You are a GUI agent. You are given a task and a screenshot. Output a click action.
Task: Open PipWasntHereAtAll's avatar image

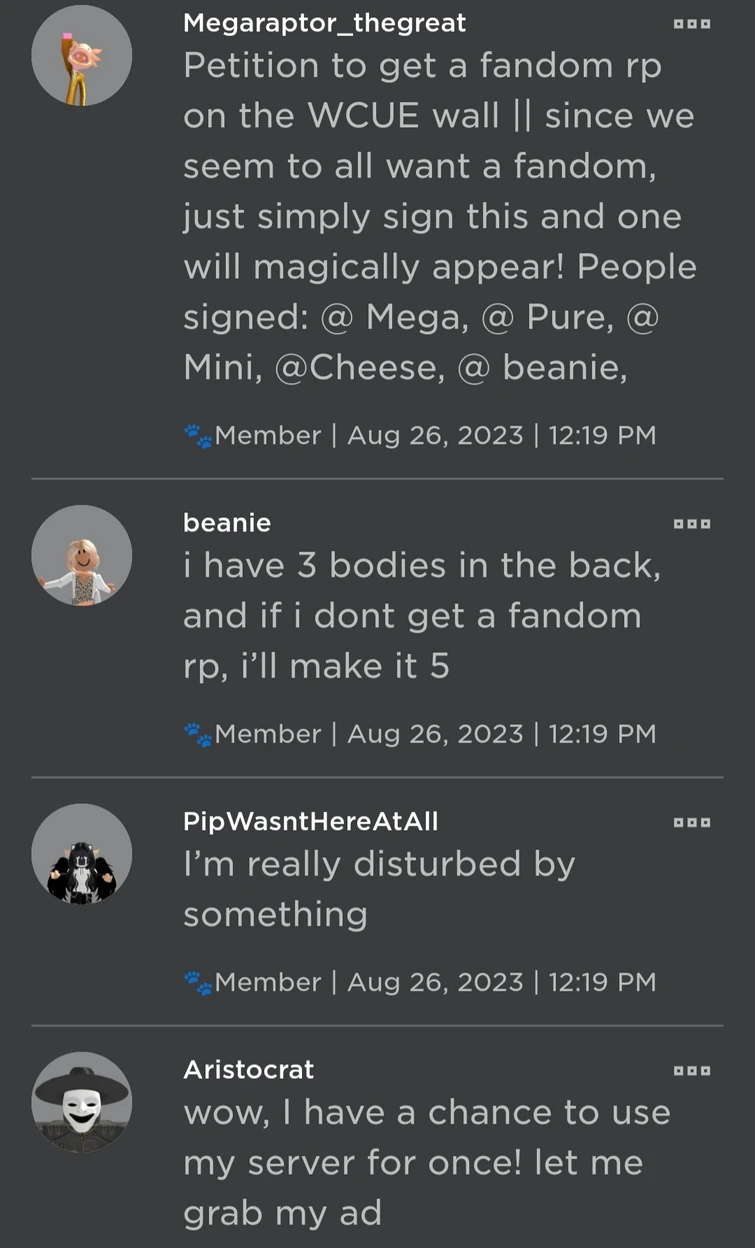tap(81, 853)
